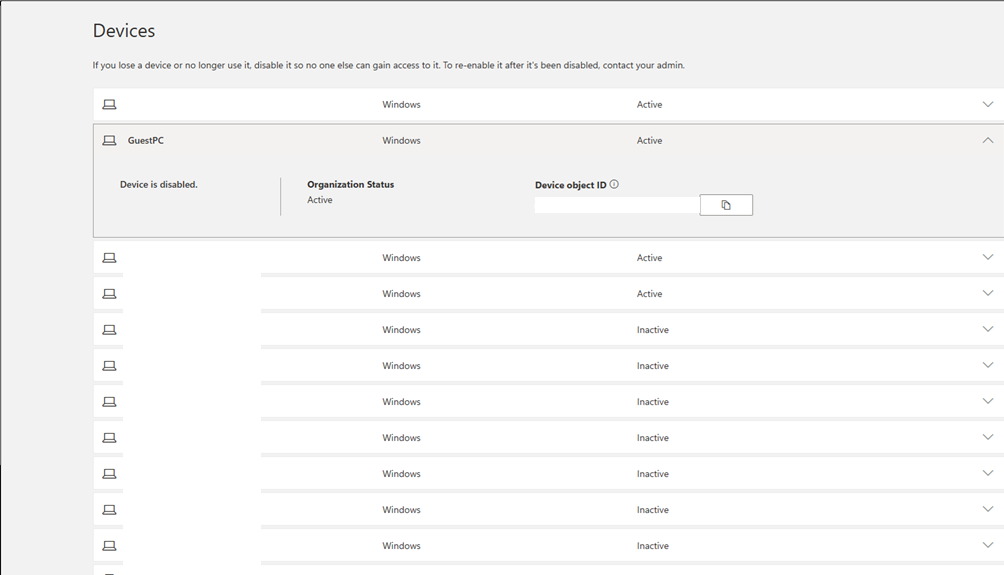Click laptop icon of row above GuestPC

click(x=109, y=104)
